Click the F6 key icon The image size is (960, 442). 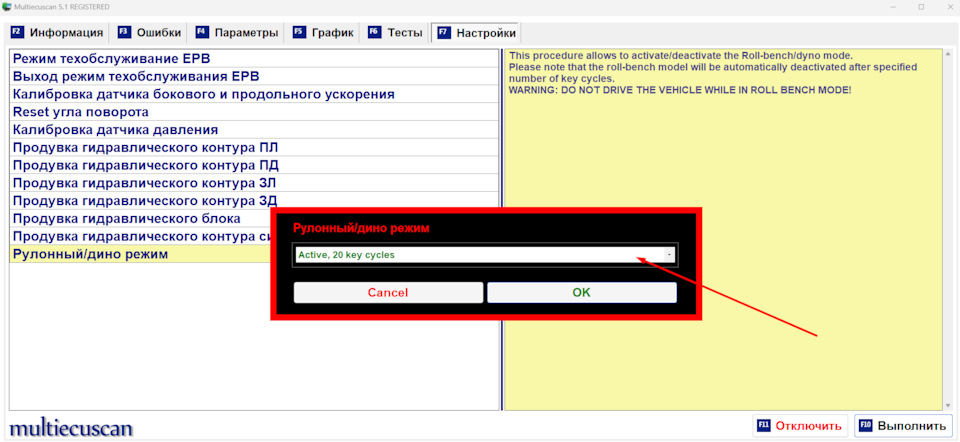(x=375, y=32)
